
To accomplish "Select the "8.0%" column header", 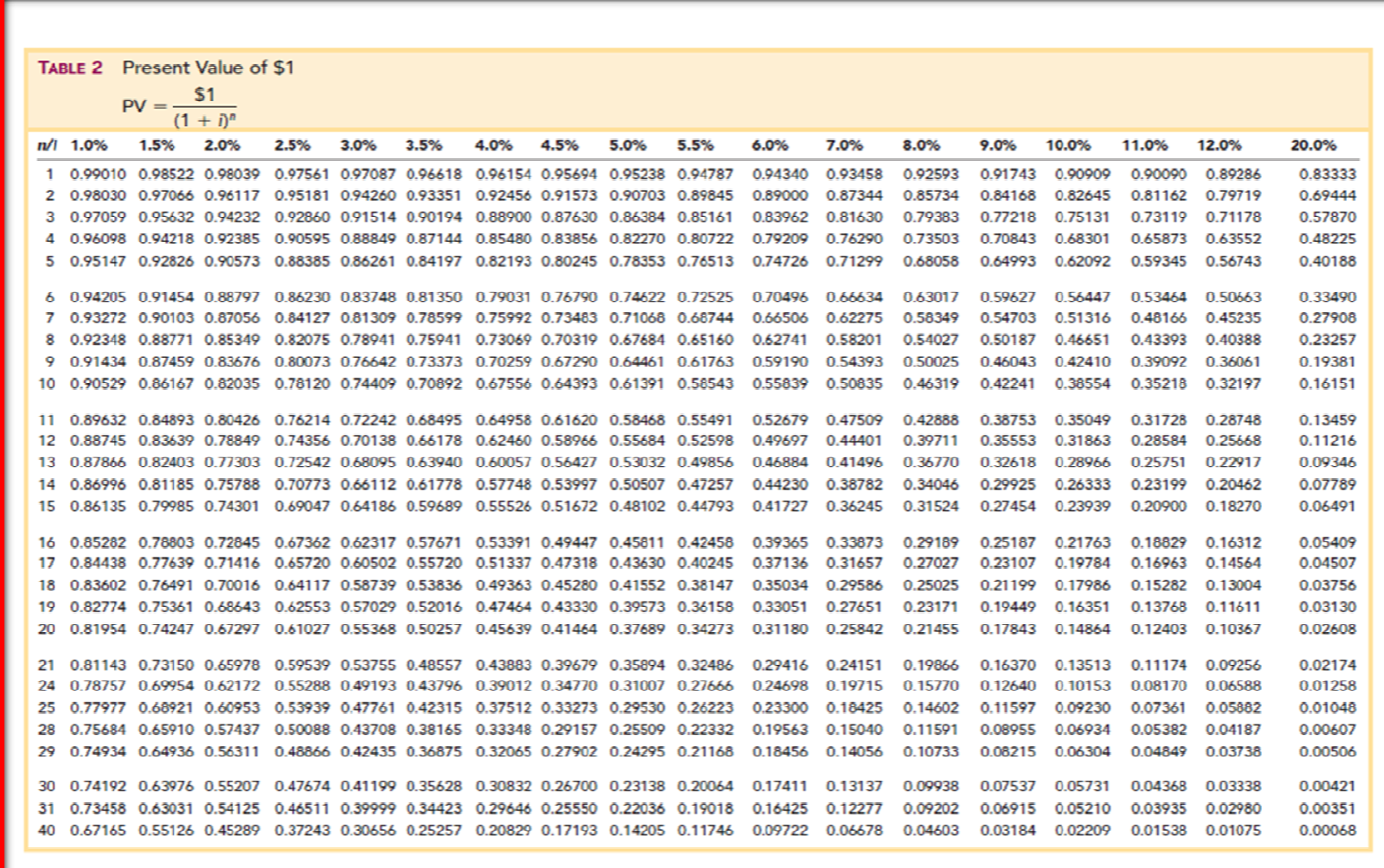I will pyautogui.click(x=921, y=145).
